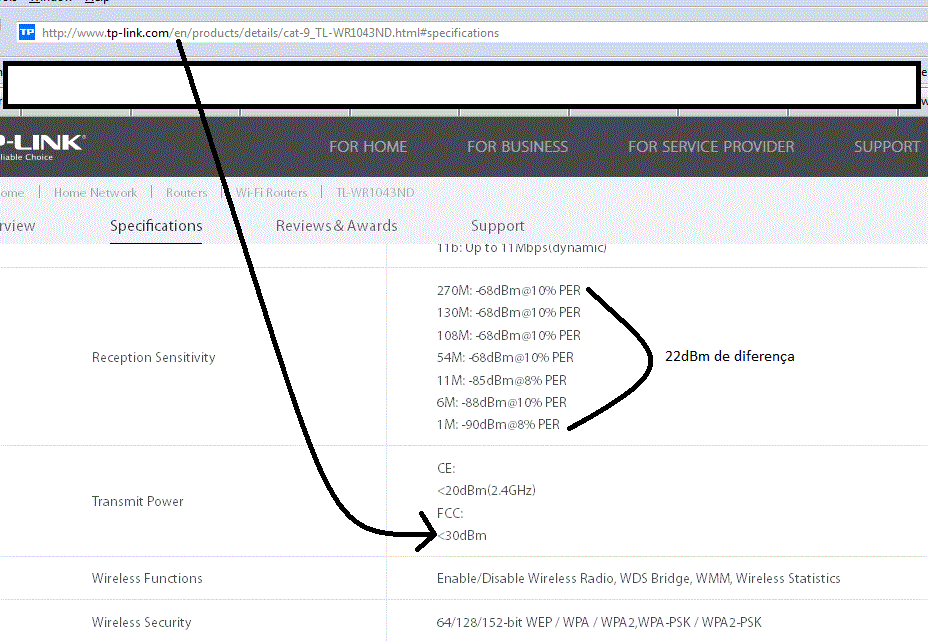Switch to the Specifications tab

click(156, 226)
